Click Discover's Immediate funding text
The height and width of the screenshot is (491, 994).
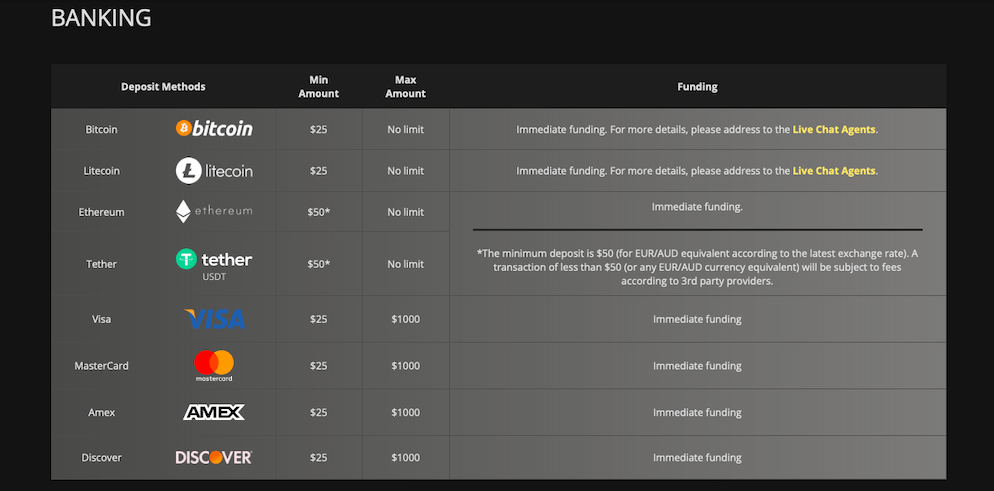[x=697, y=457]
